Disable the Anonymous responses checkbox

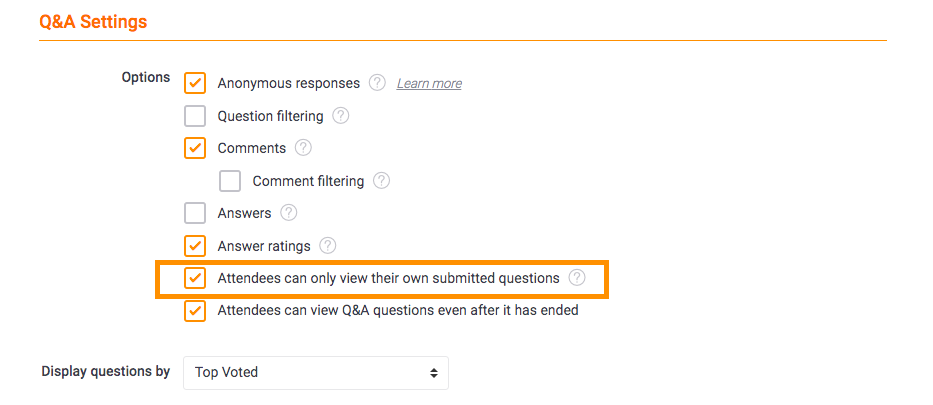[x=195, y=83]
